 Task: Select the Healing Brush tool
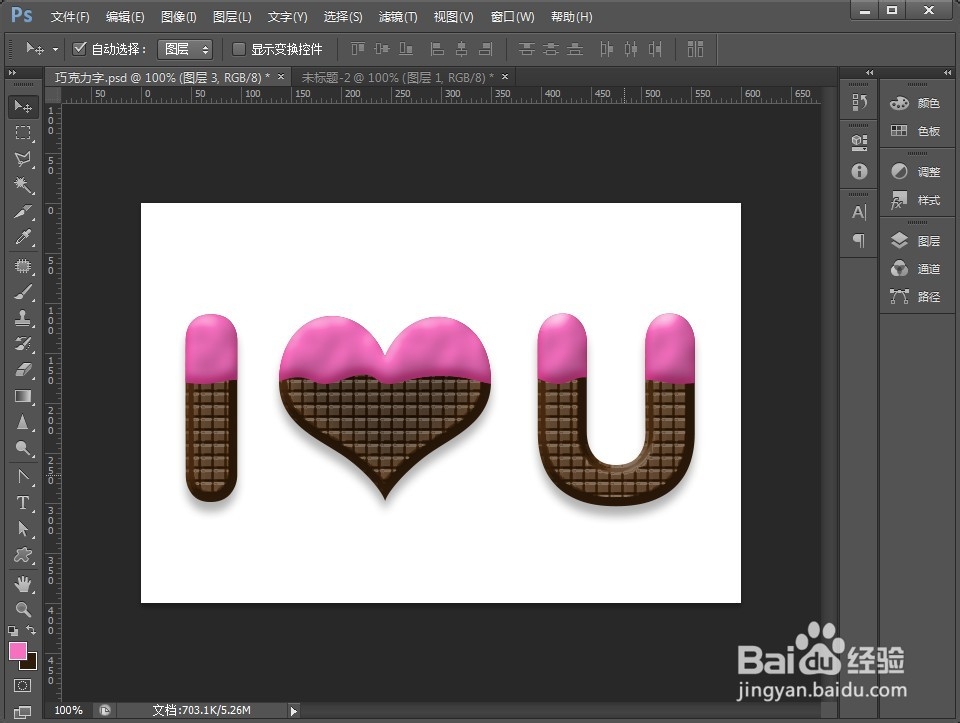23,266
